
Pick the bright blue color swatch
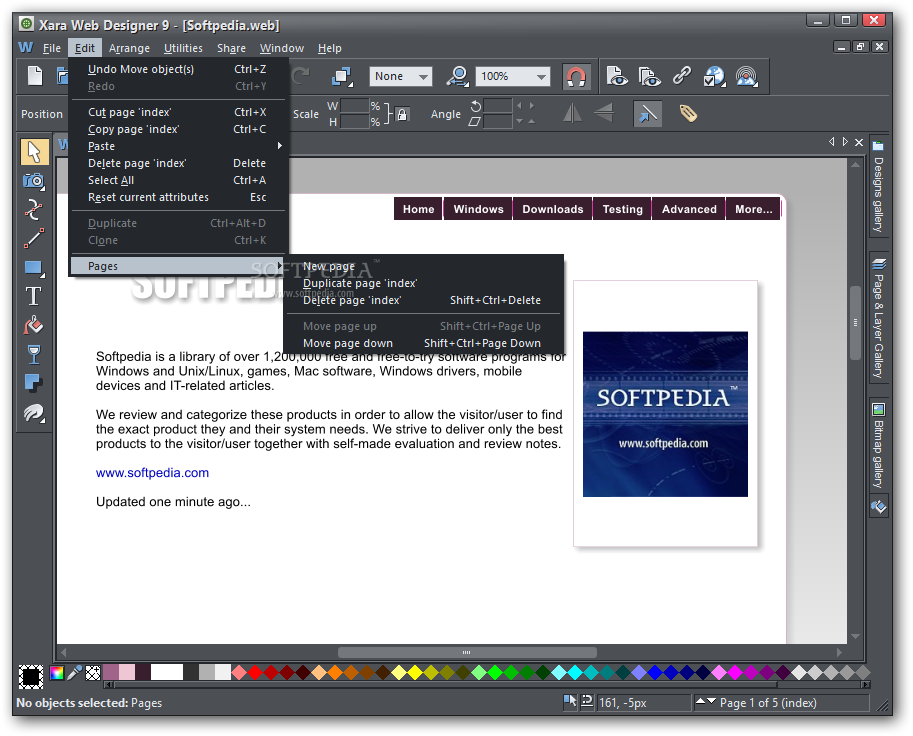pyautogui.click(x=655, y=673)
